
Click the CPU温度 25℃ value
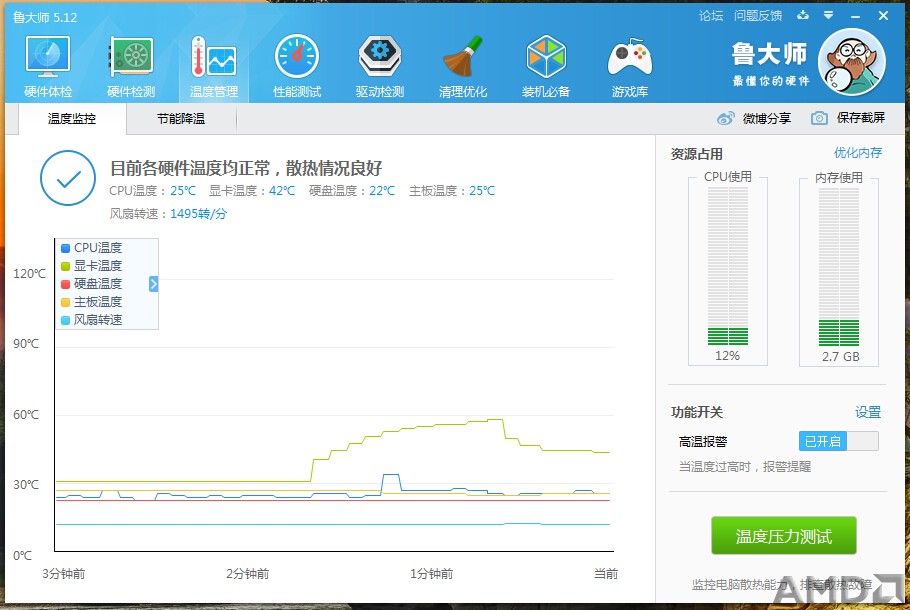183,191
